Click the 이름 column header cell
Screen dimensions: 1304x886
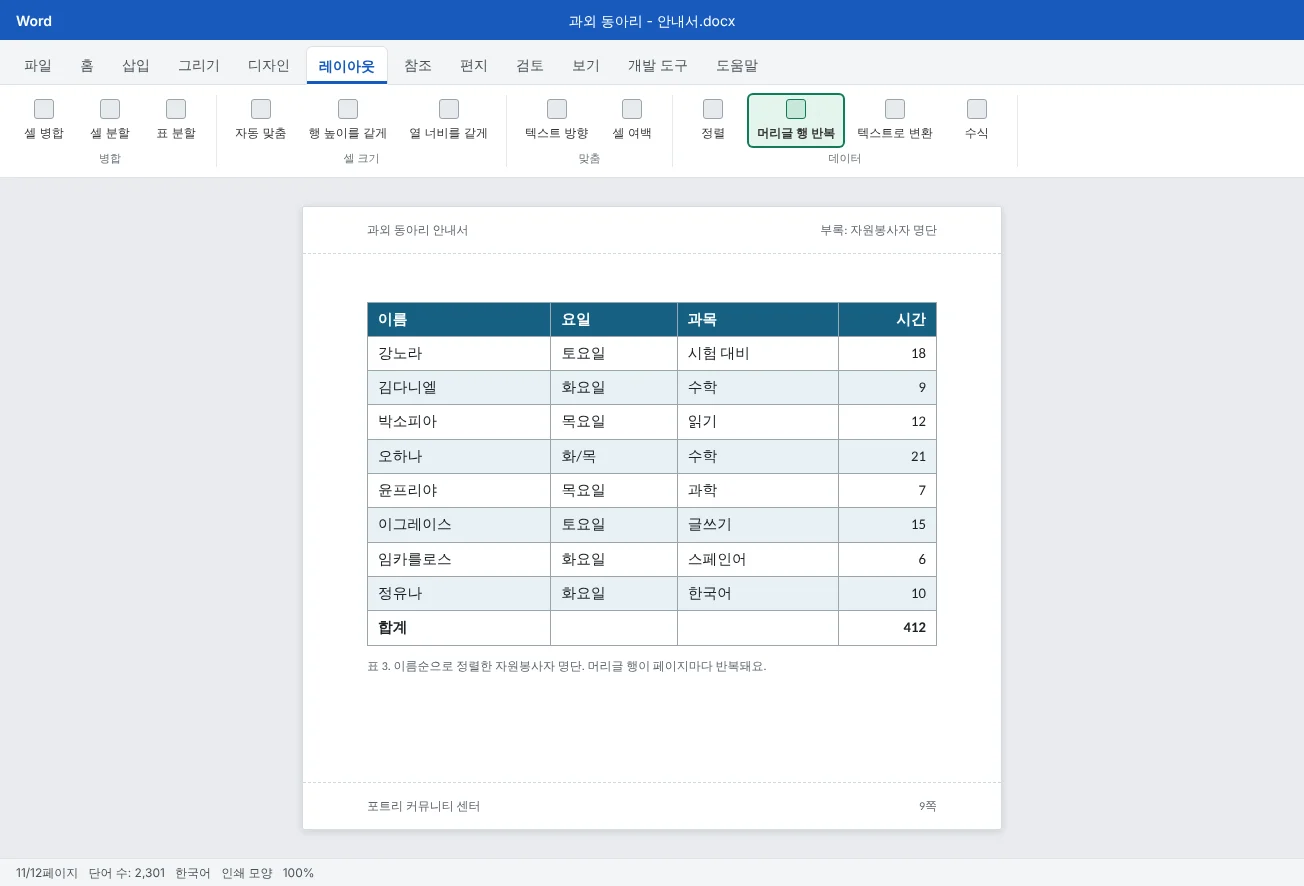point(459,320)
